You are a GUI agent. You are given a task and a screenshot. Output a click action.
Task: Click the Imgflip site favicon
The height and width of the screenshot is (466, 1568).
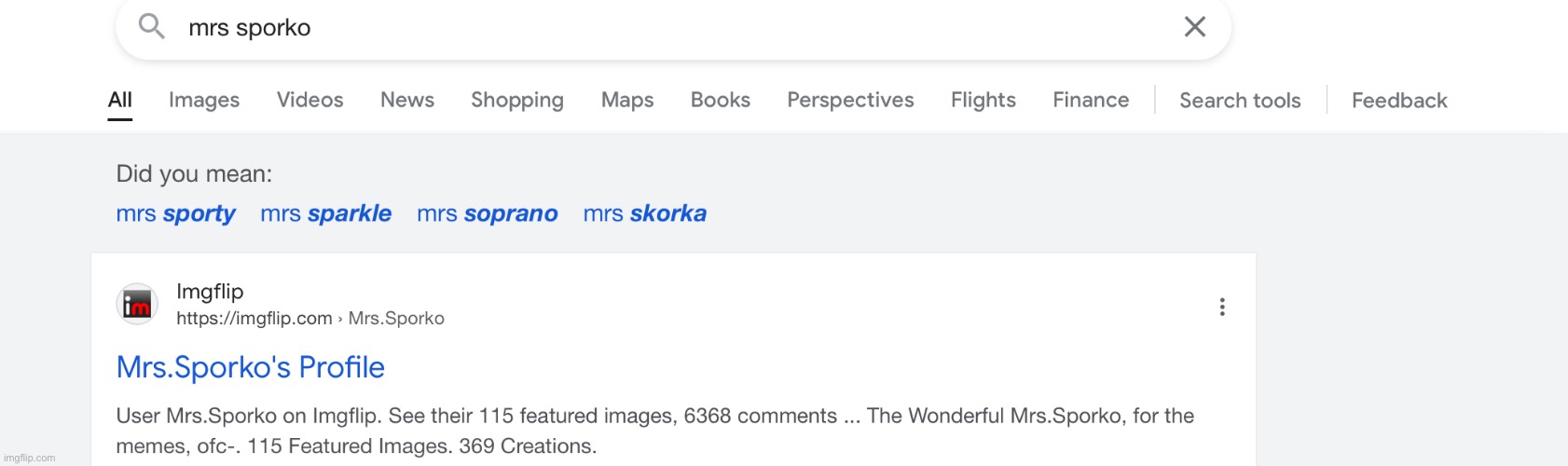(x=137, y=305)
